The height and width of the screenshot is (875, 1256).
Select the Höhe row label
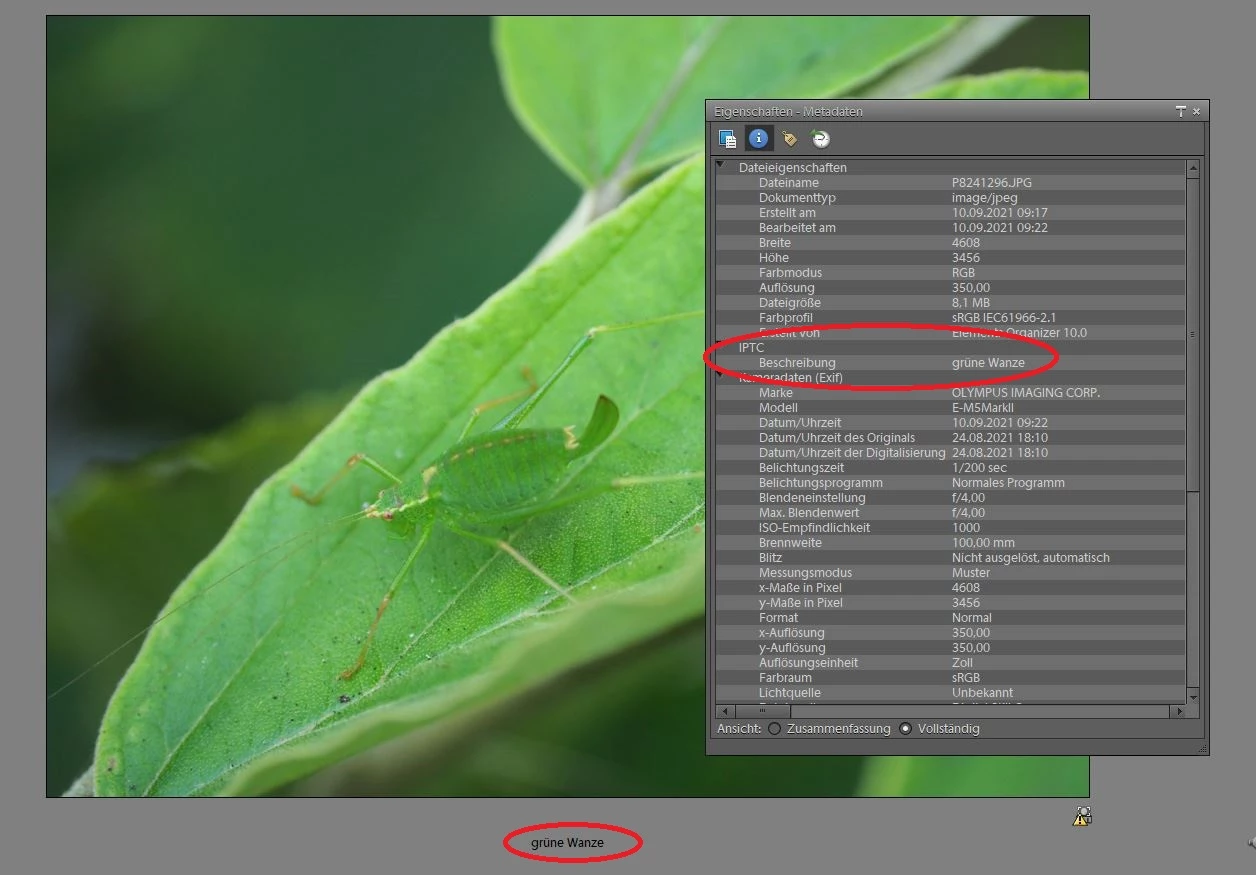click(x=773, y=257)
